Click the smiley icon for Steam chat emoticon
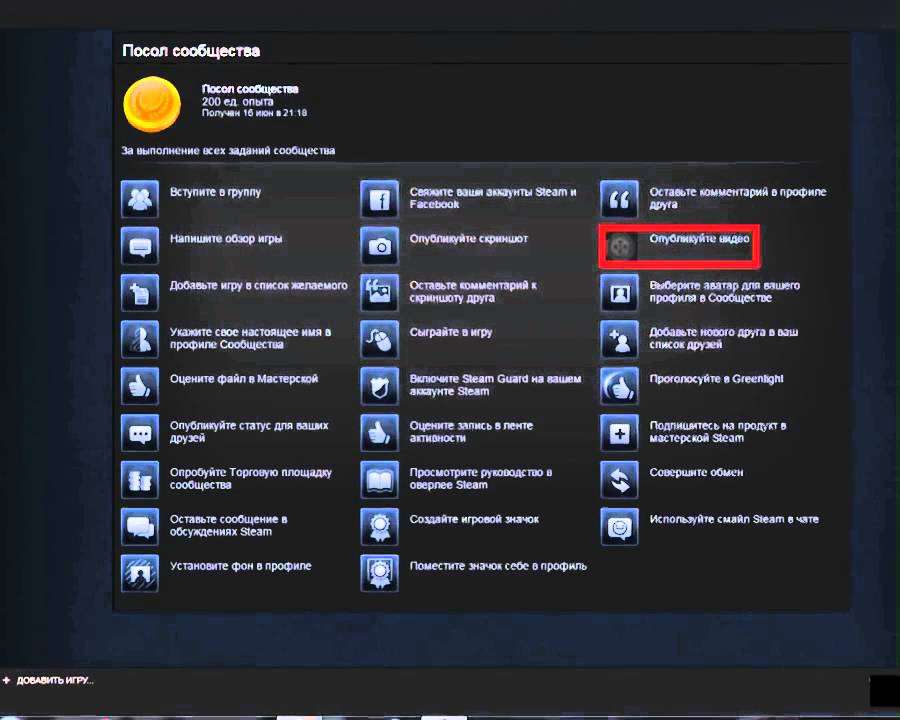900x720 pixels. pos(619,526)
